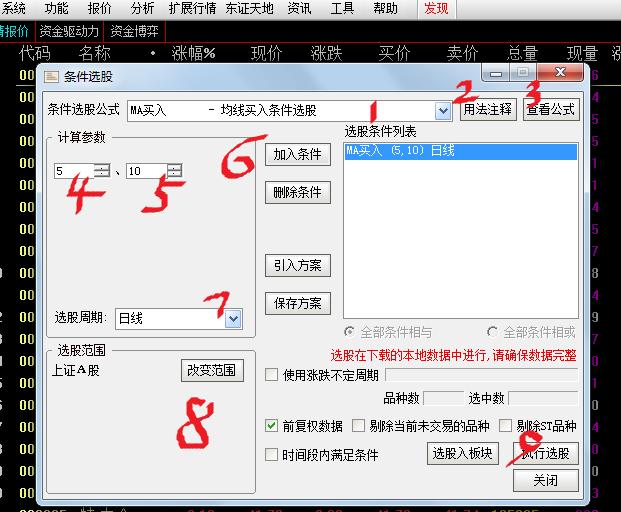The width and height of the screenshot is (621, 512).
Task: Switch to the 发现 tab
Action: 436,8
